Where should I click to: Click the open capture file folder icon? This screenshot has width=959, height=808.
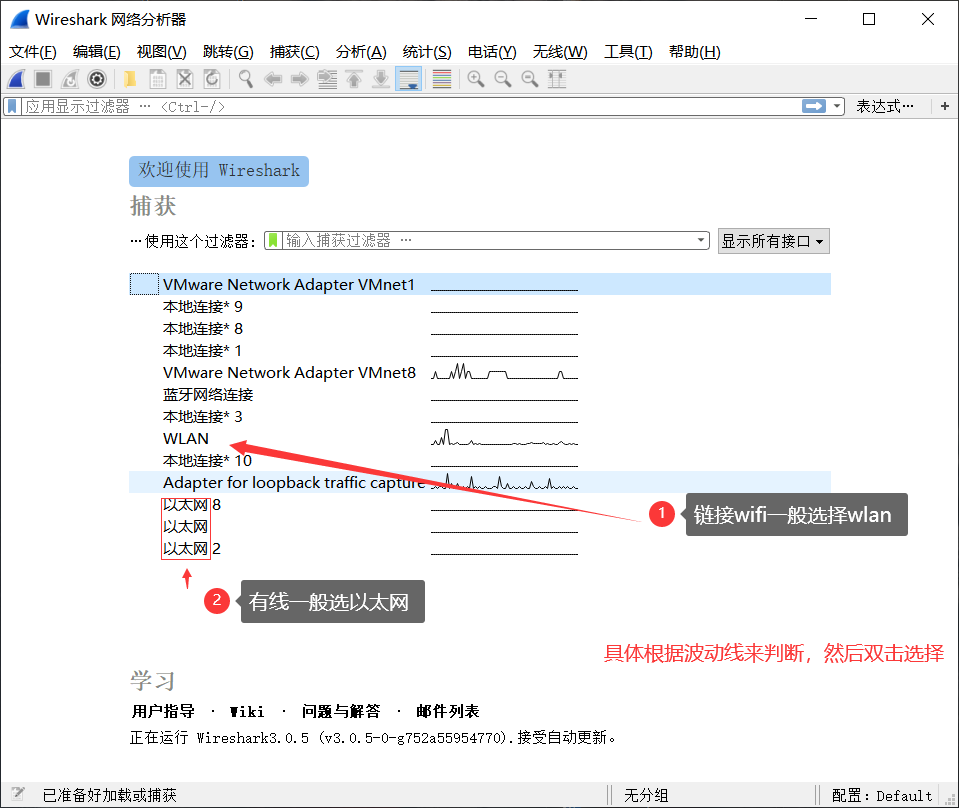point(129,79)
